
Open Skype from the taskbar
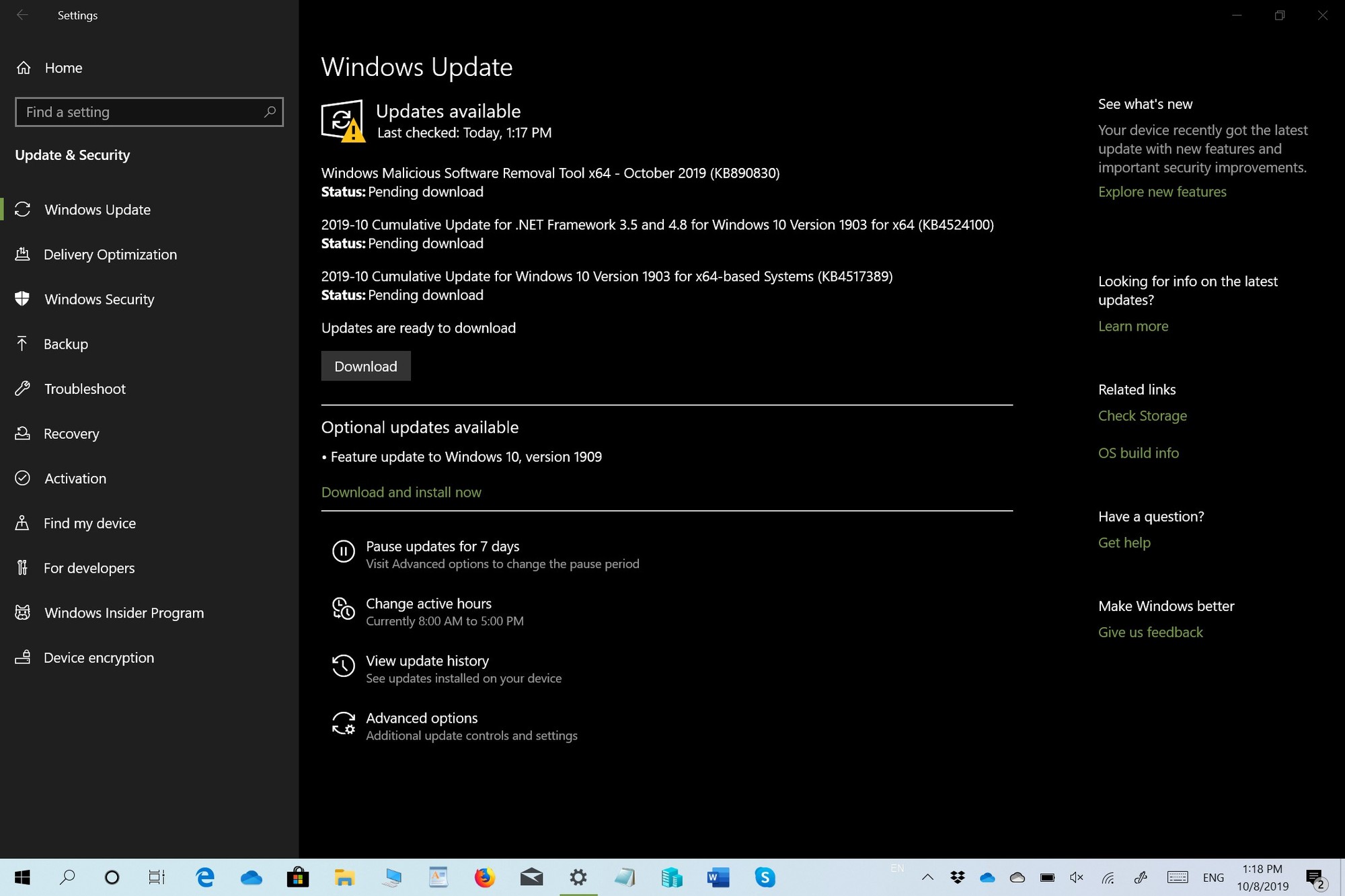pos(765,877)
